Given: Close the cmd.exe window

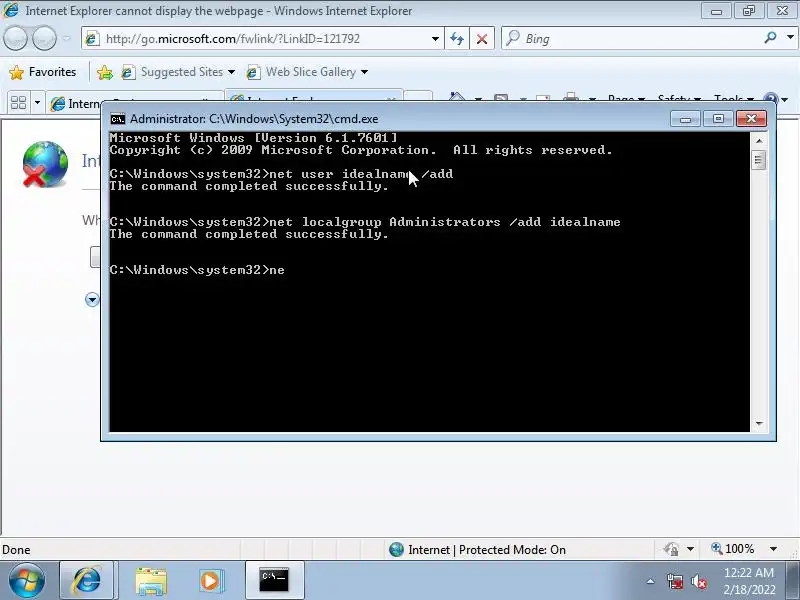Looking at the screenshot, I should 752,119.
